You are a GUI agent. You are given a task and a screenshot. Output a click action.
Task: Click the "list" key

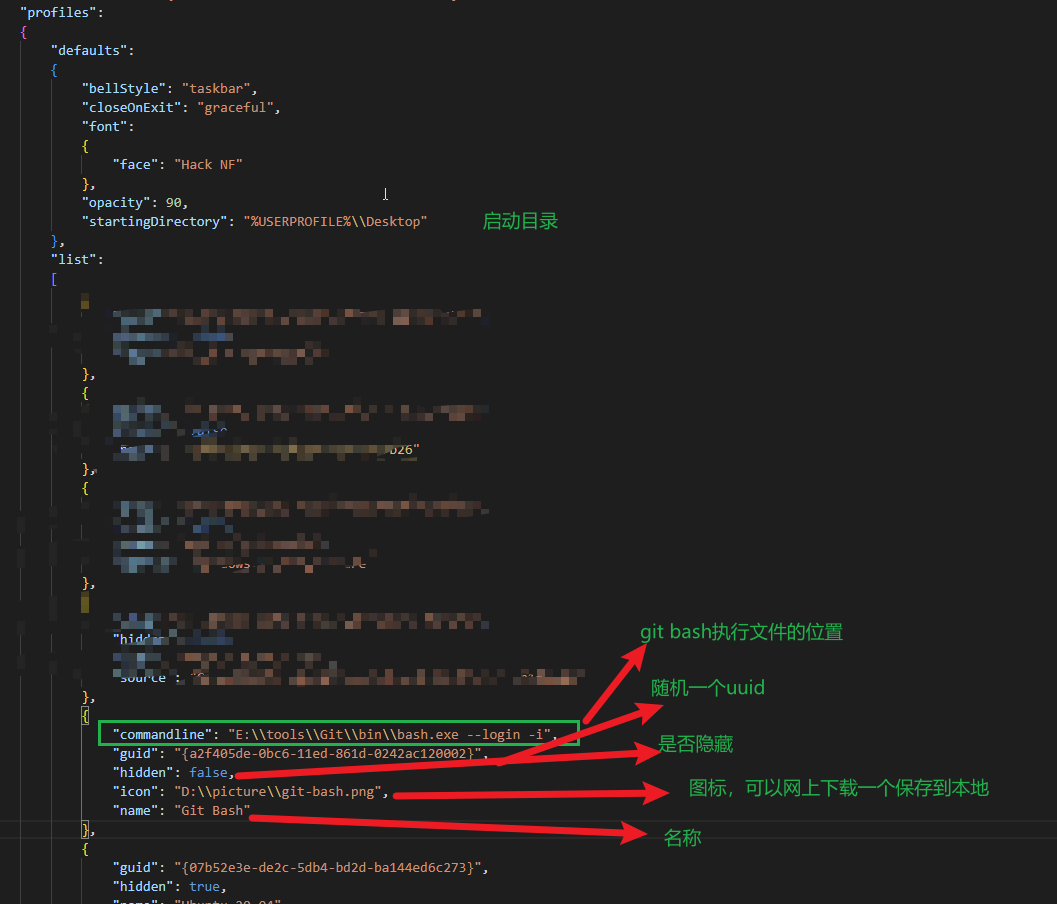(x=77, y=259)
